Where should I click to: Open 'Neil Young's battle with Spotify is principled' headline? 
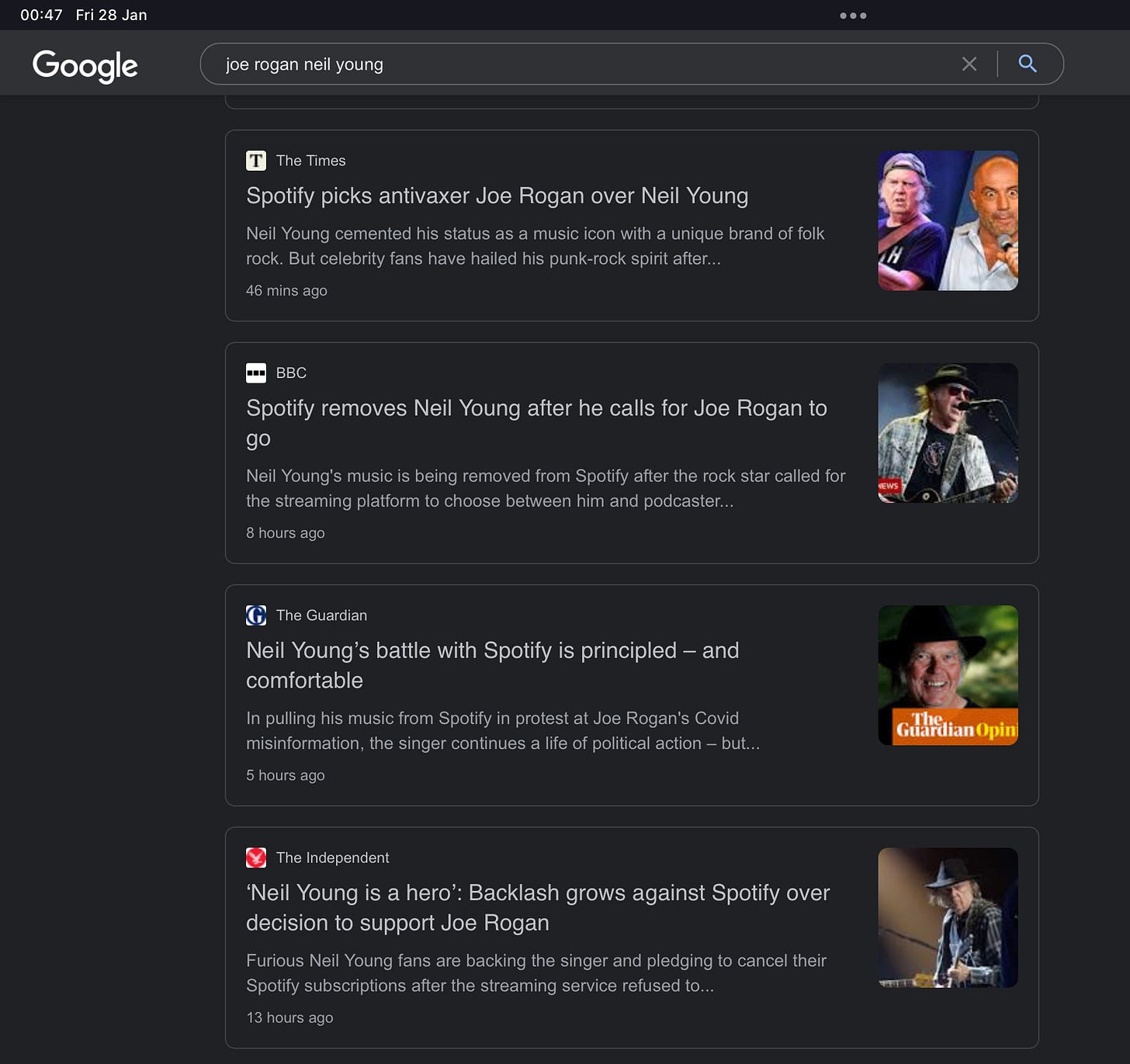[493, 665]
